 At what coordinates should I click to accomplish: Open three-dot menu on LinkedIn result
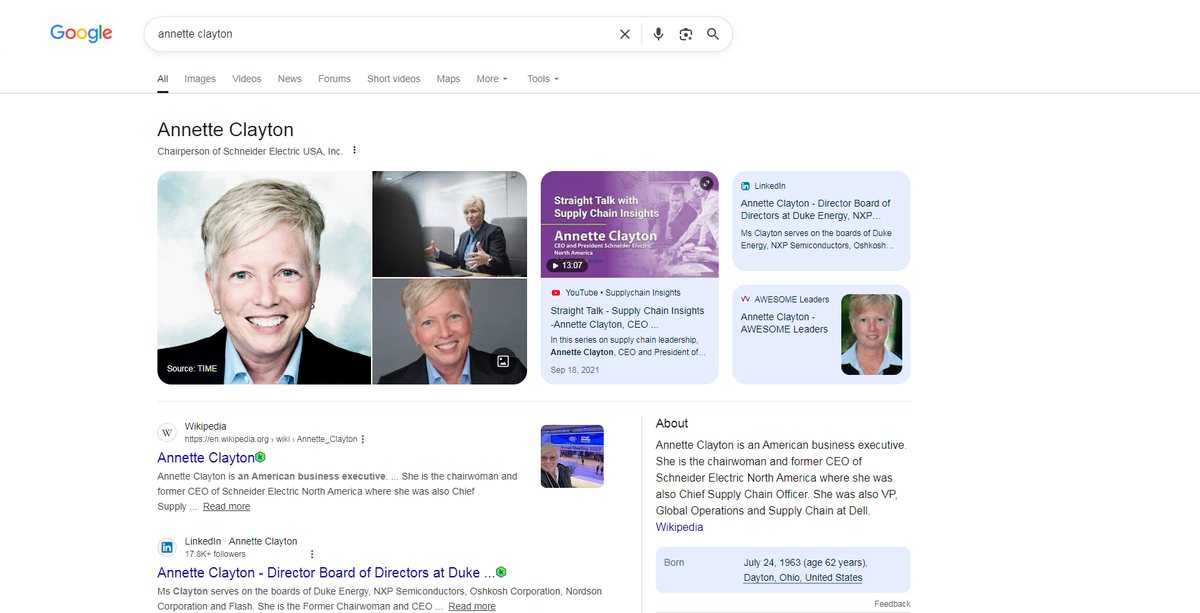(312, 554)
